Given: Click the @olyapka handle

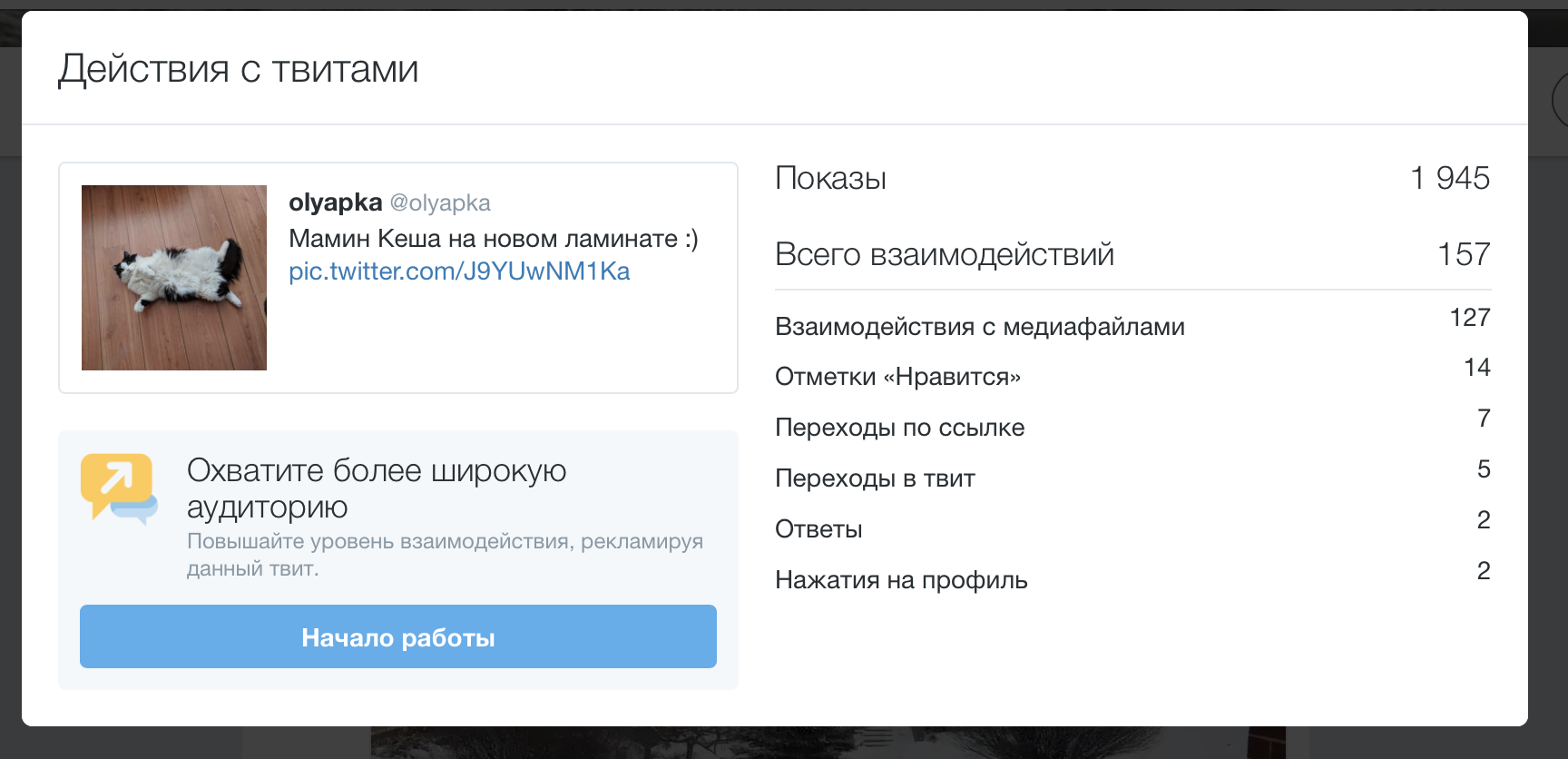Looking at the screenshot, I should [440, 202].
